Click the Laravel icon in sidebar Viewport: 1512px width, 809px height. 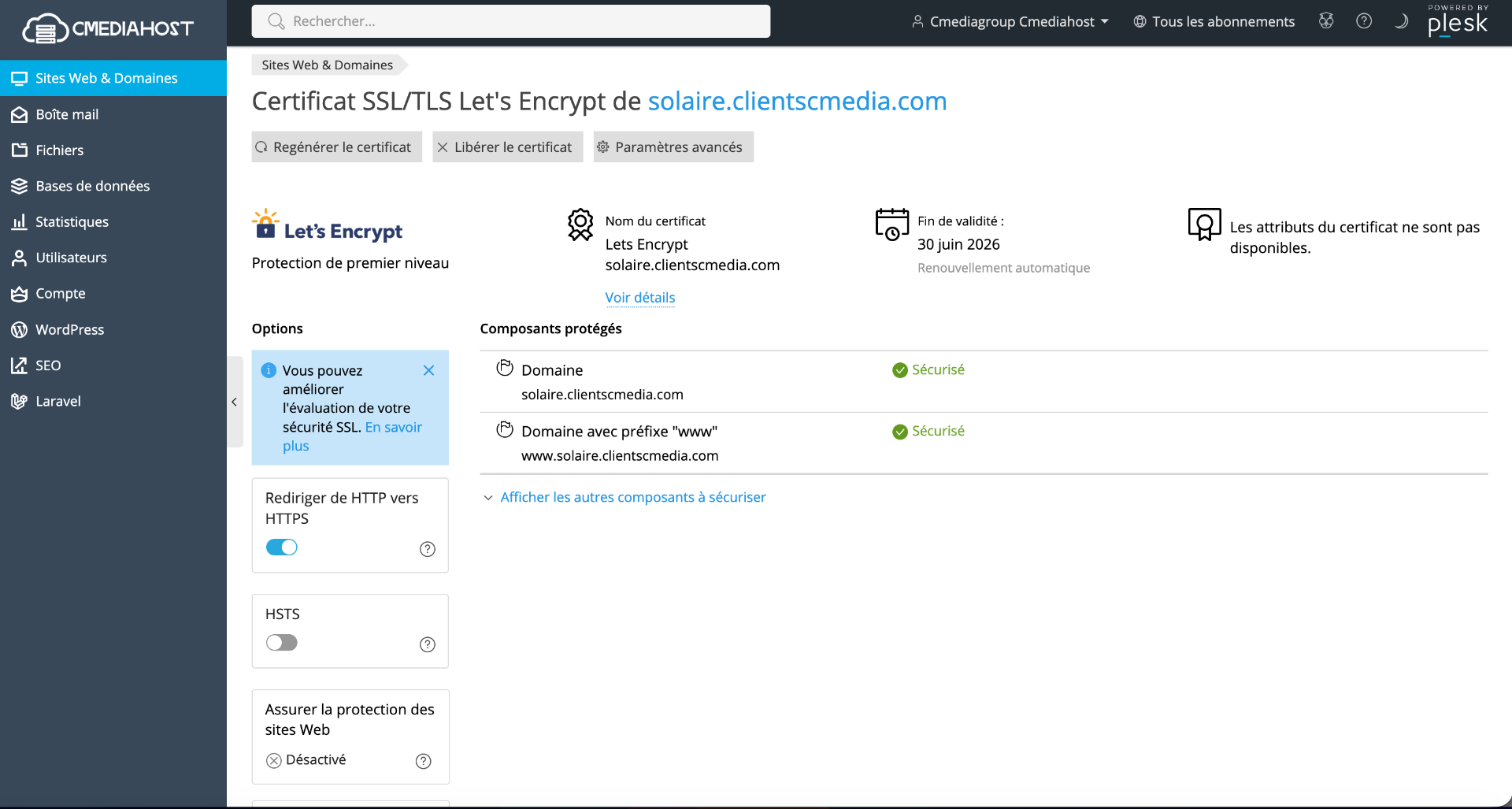click(19, 401)
